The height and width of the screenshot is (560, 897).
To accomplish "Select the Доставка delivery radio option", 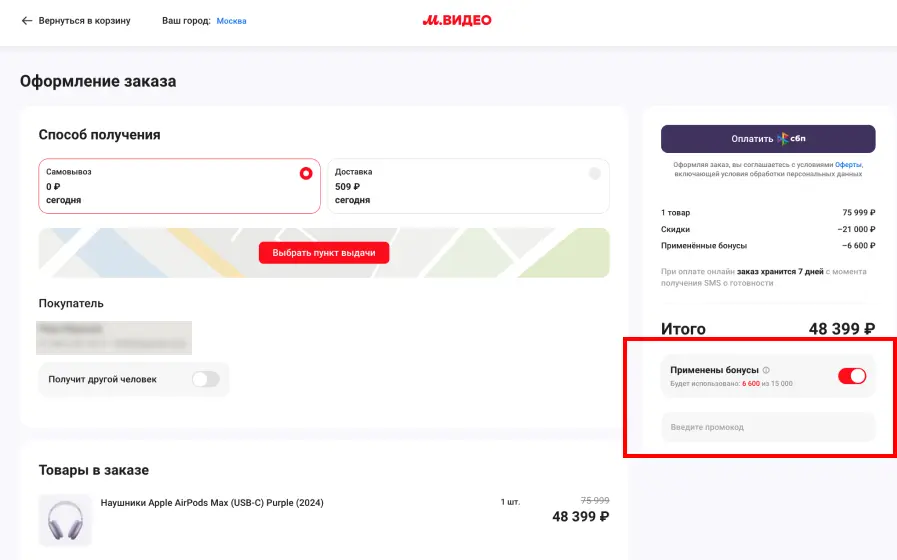I will pos(595,173).
